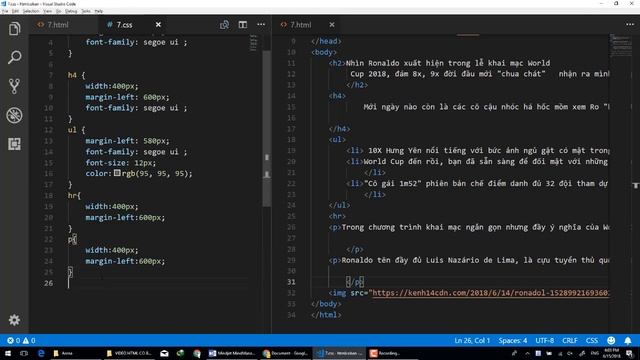Click the h4 selector in CSS
This screenshot has width=640, height=360.
72,75
